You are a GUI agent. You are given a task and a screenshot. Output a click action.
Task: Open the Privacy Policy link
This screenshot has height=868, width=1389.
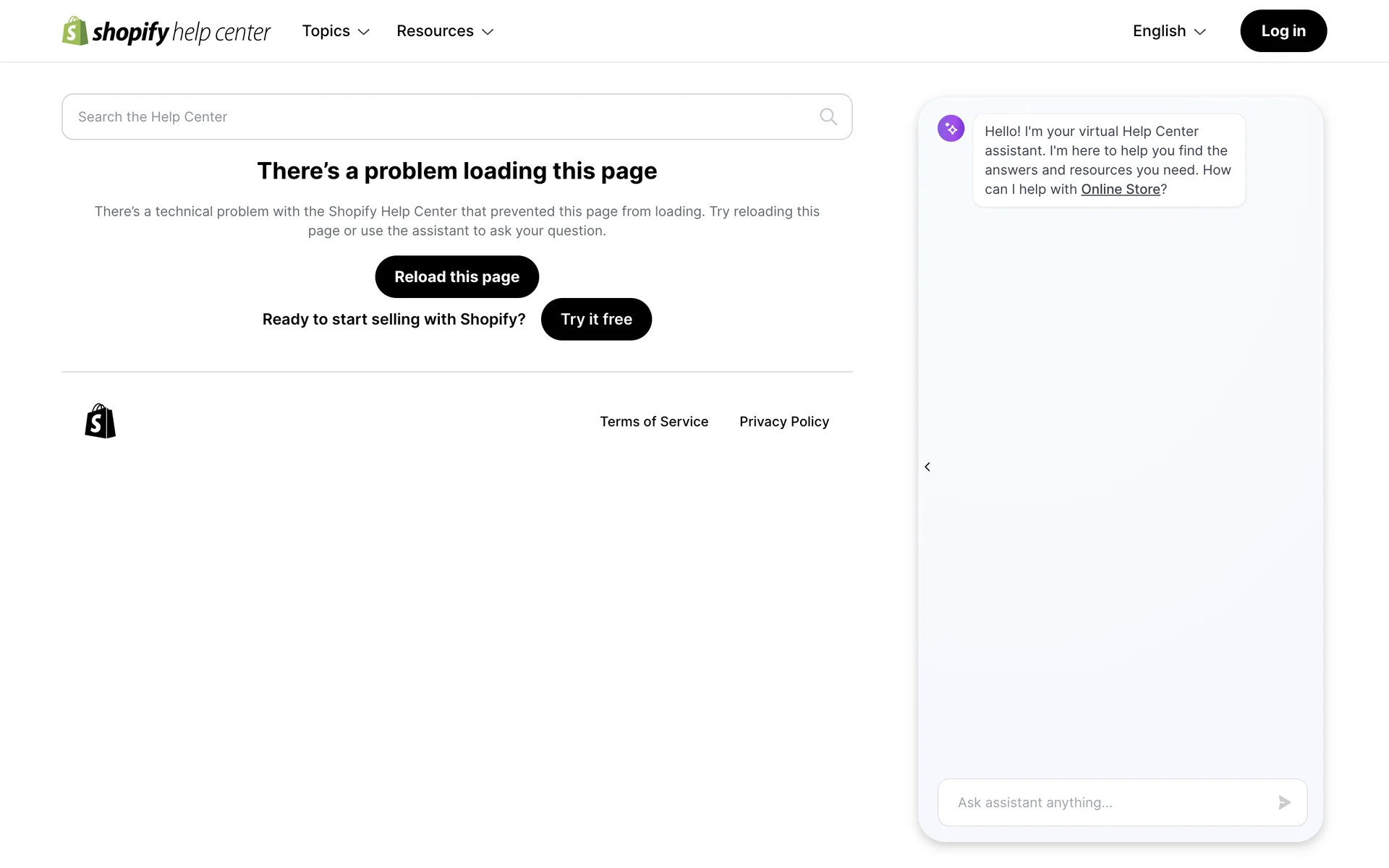click(x=784, y=422)
